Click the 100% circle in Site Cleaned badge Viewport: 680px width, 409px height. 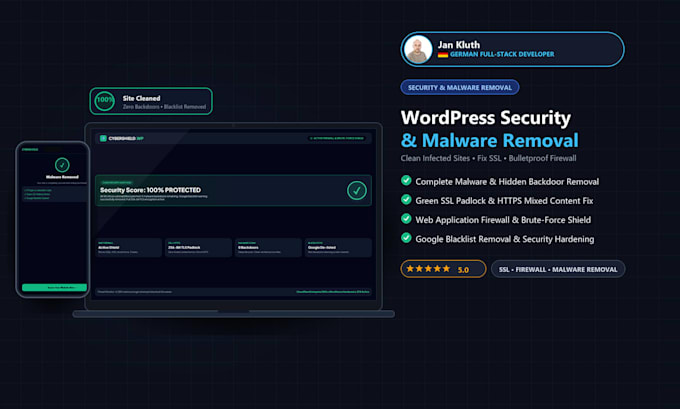(105, 101)
